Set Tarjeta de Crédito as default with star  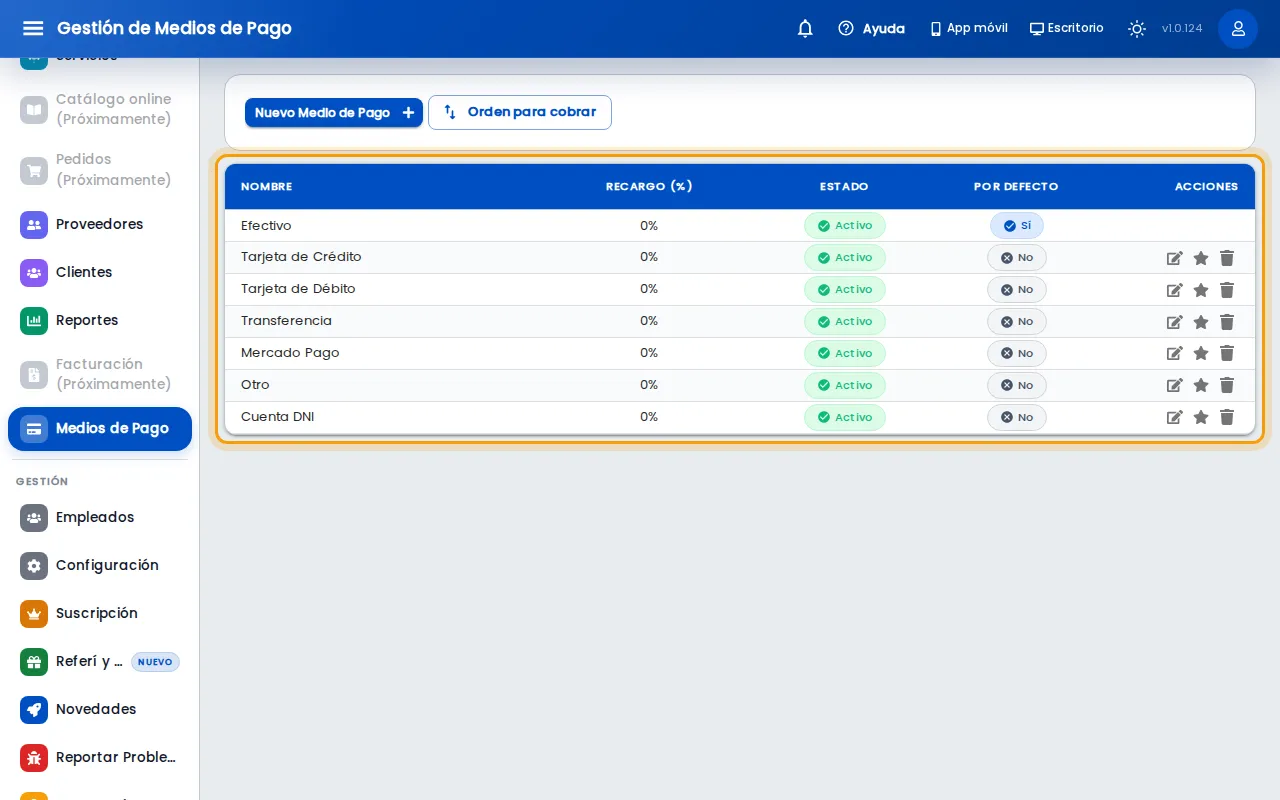(x=1201, y=258)
